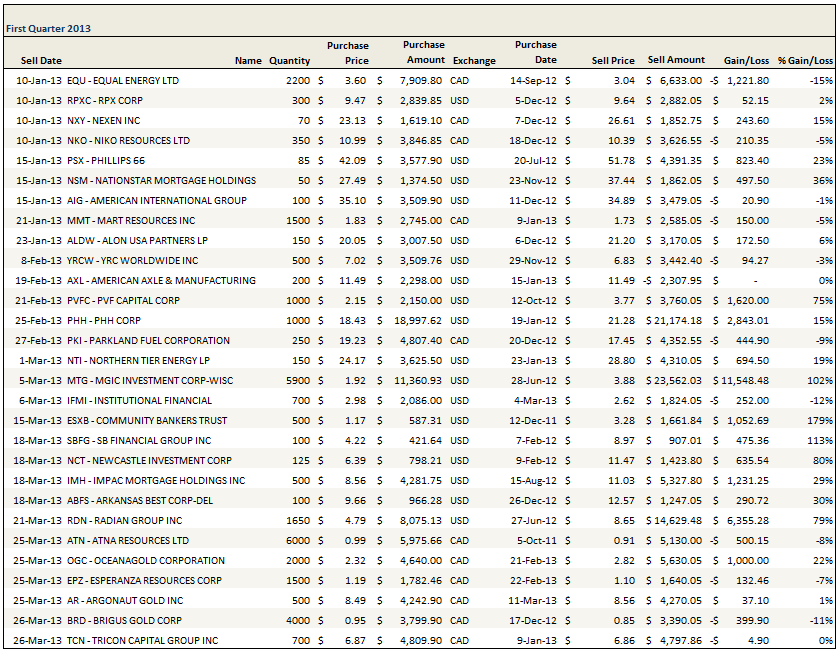Click the First Quarter 2013 title cell

pyautogui.click(x=49, y=29)
